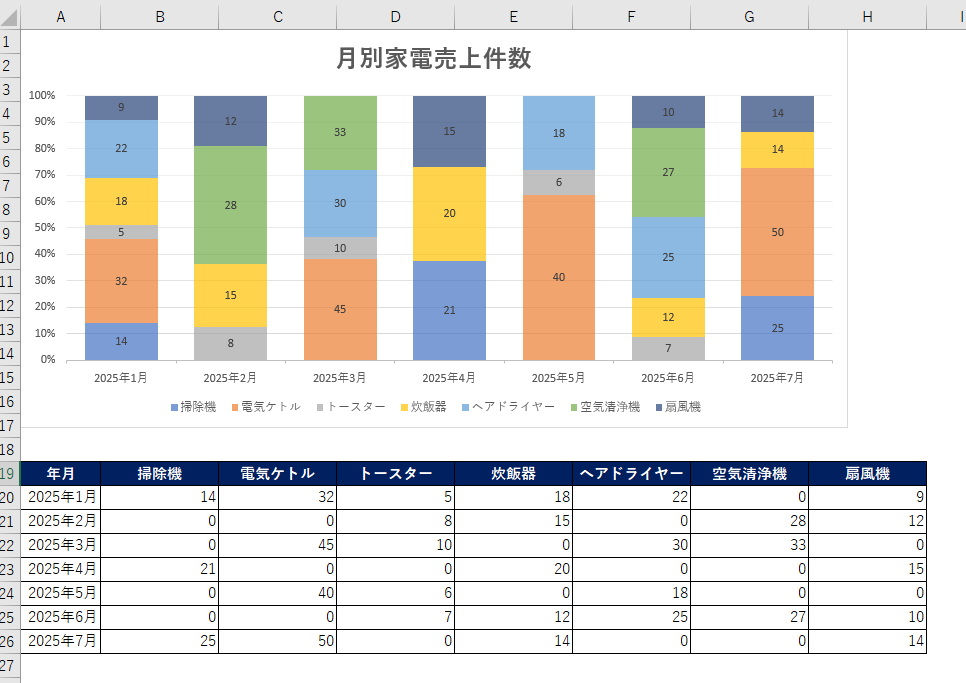Screen dimensions: 966x683
Task: Select the orange 50 segment in 2025年7月 bar
Action: coord(777,232)
